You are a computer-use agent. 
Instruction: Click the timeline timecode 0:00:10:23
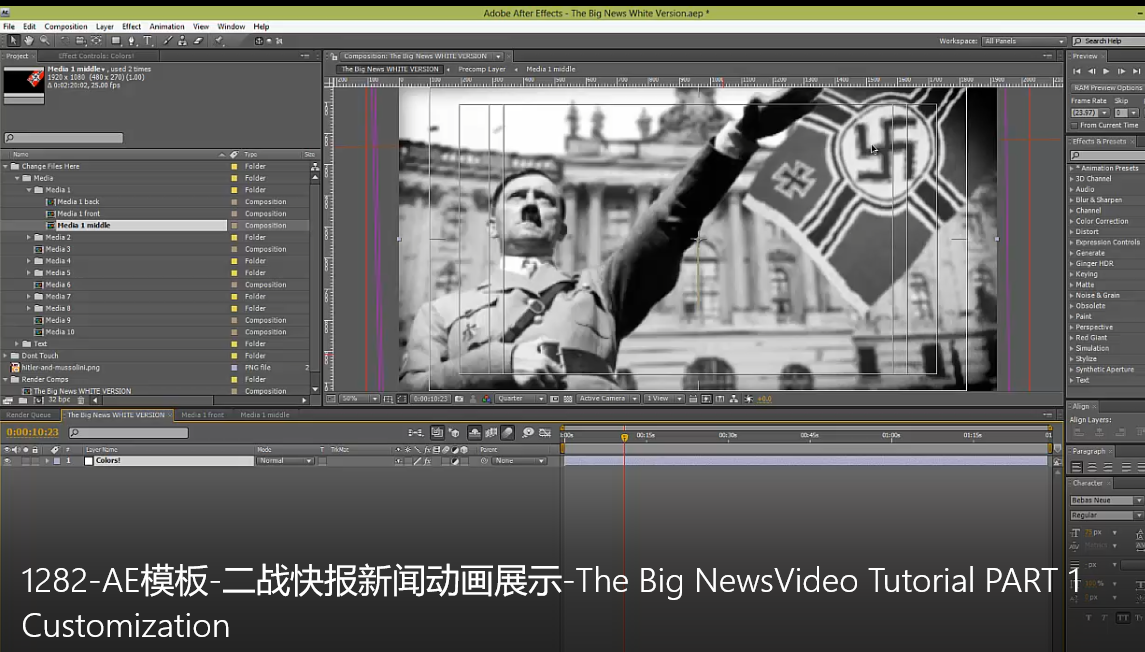click(x=32, y=432)
